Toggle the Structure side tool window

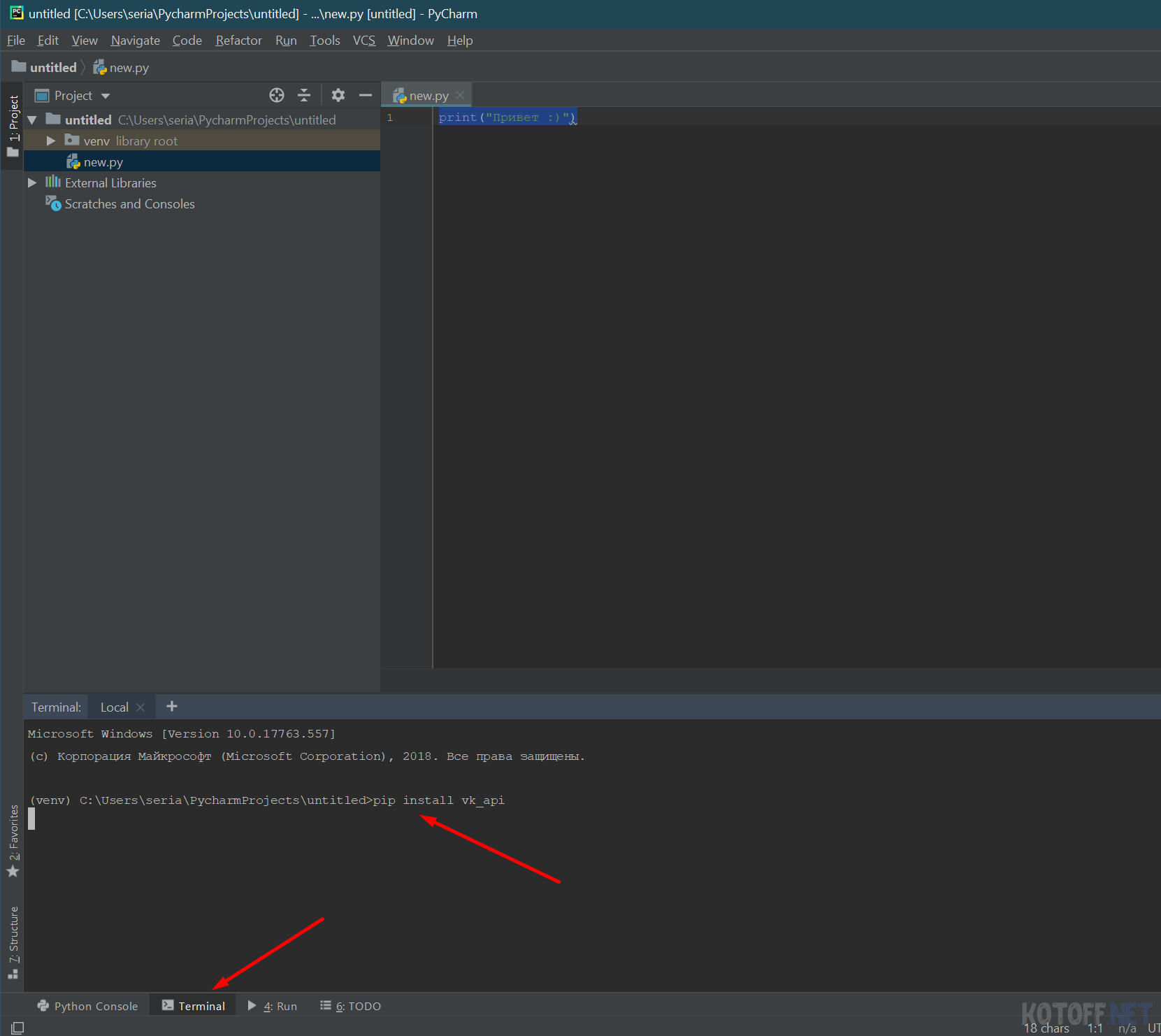point(13,942)
